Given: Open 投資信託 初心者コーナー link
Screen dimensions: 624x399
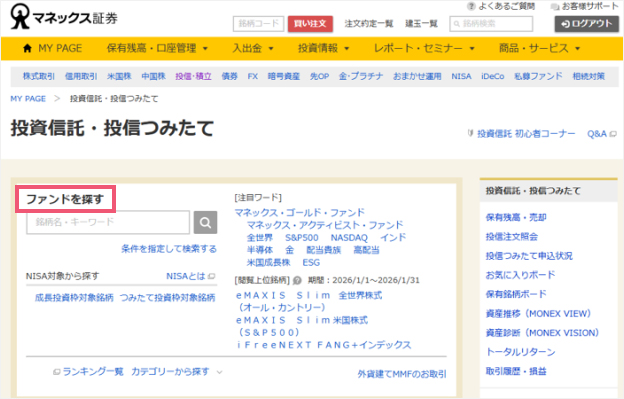Looking at the screenshot, I should coord(526,134).
